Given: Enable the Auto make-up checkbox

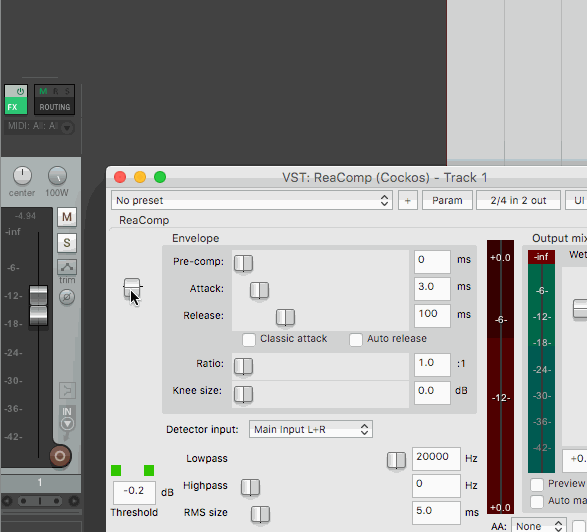Looking at the screenshot, I should point(537,501).
